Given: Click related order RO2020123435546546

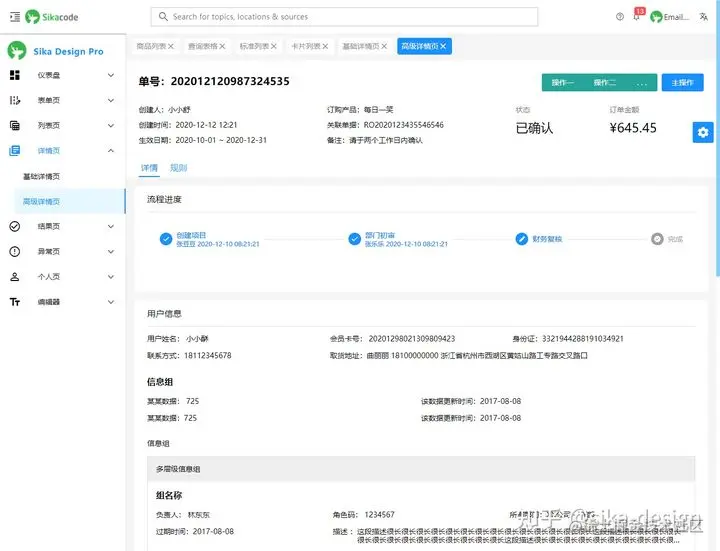Looking at the screenshot, I should [404, 125].
